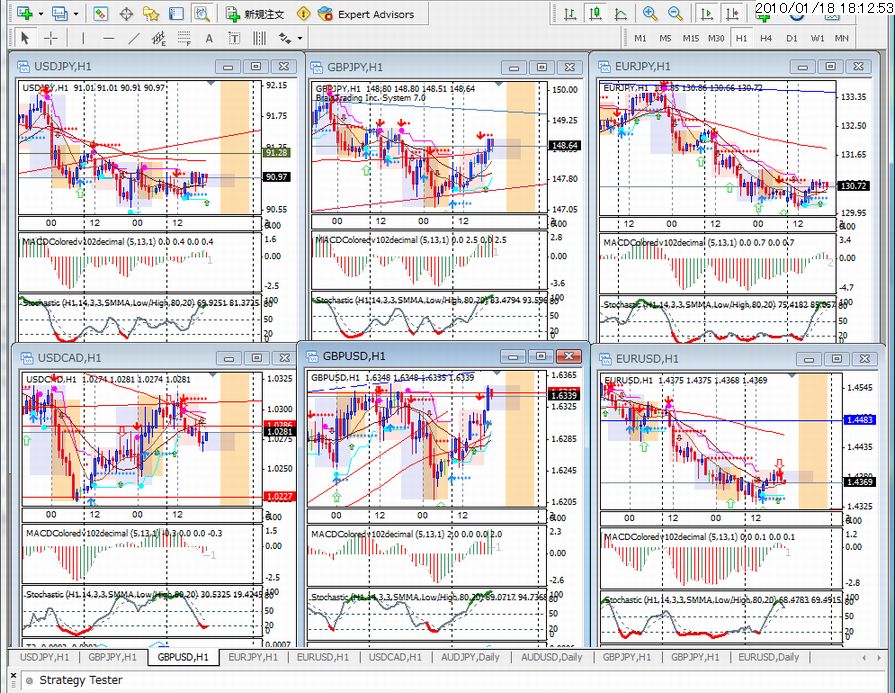Viewport: 895px width, 693px height.
Task: Open the new chart dropdown arrow
Action: pyautogui.click(x=41, y=14)
